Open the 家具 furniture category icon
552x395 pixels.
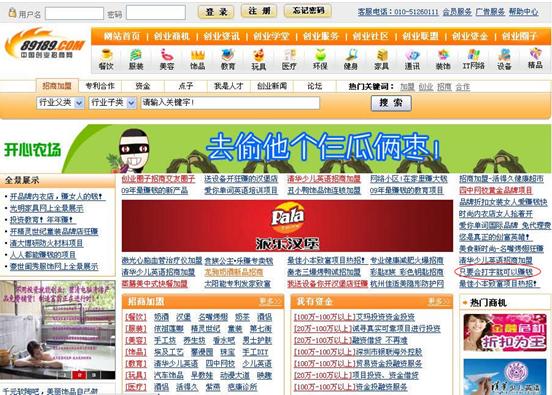[381, 59]
